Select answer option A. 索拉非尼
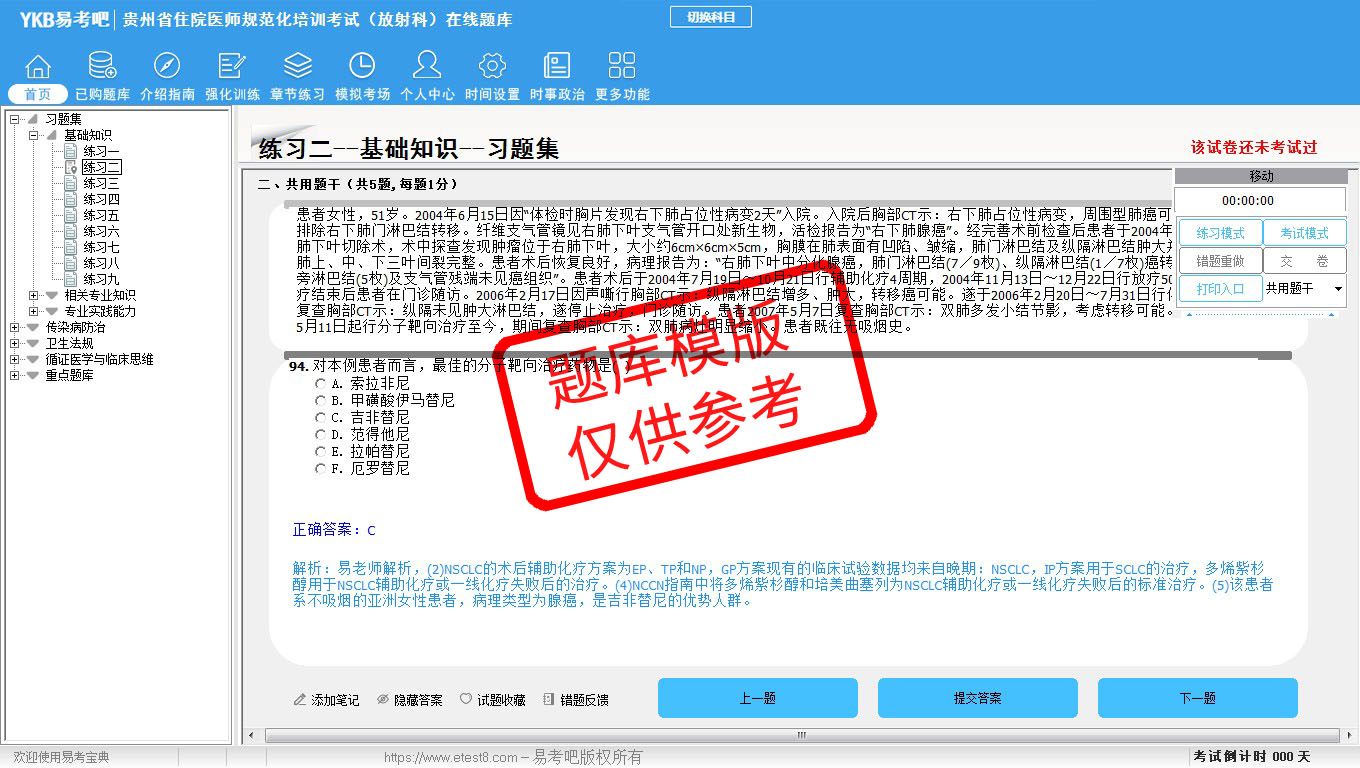Image resolution: width=1360 pixels, height=768 pixels. 320,384
